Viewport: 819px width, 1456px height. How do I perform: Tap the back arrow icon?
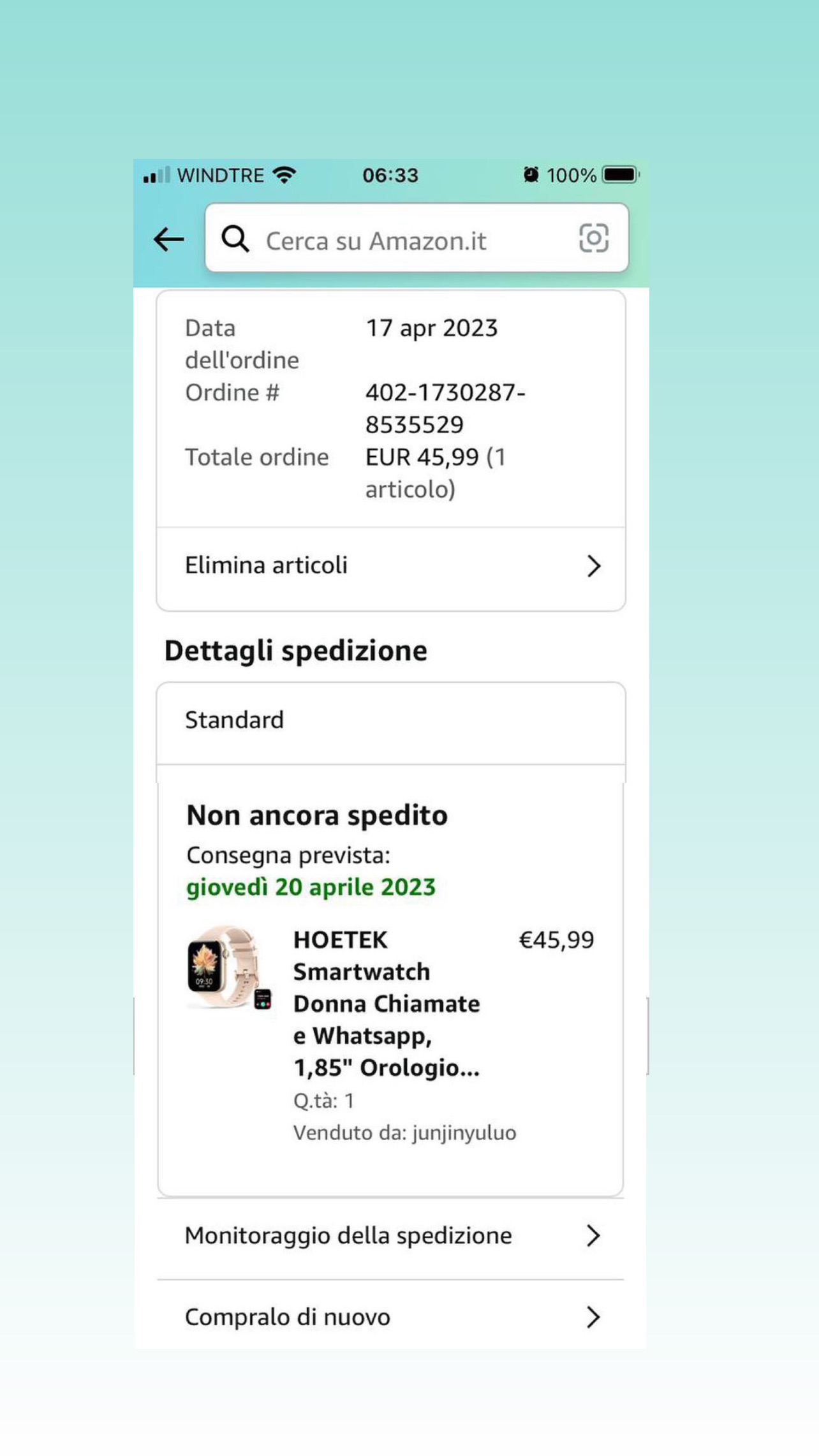169,240
